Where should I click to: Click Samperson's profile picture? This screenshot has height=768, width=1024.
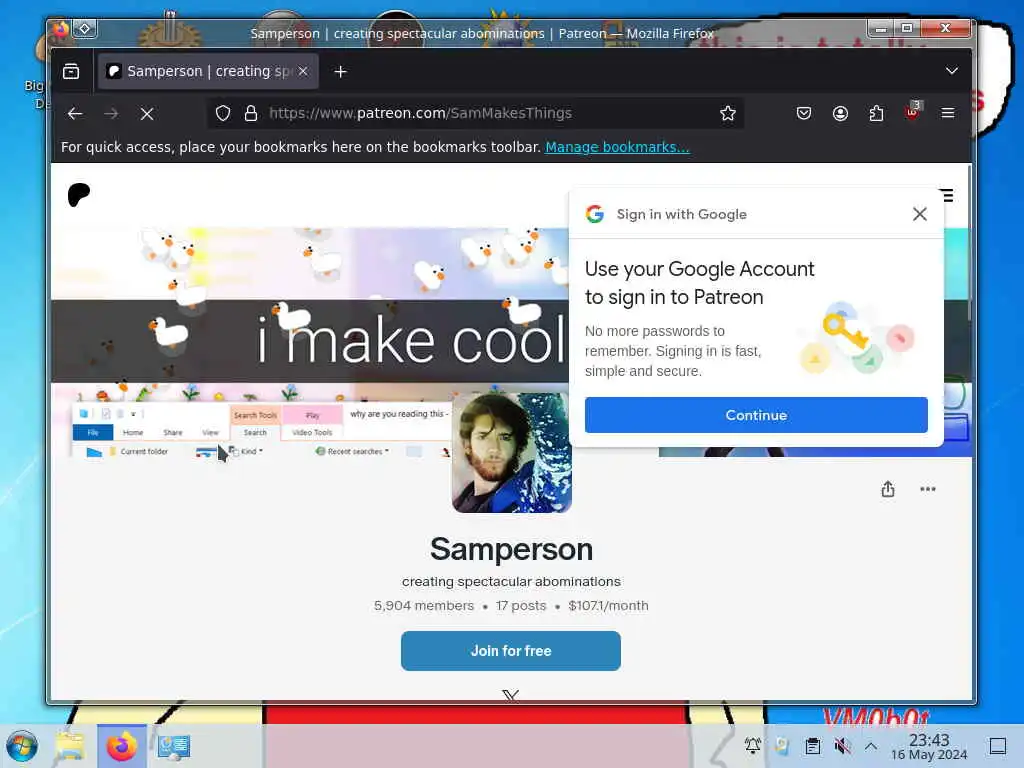tap(511, 453)
